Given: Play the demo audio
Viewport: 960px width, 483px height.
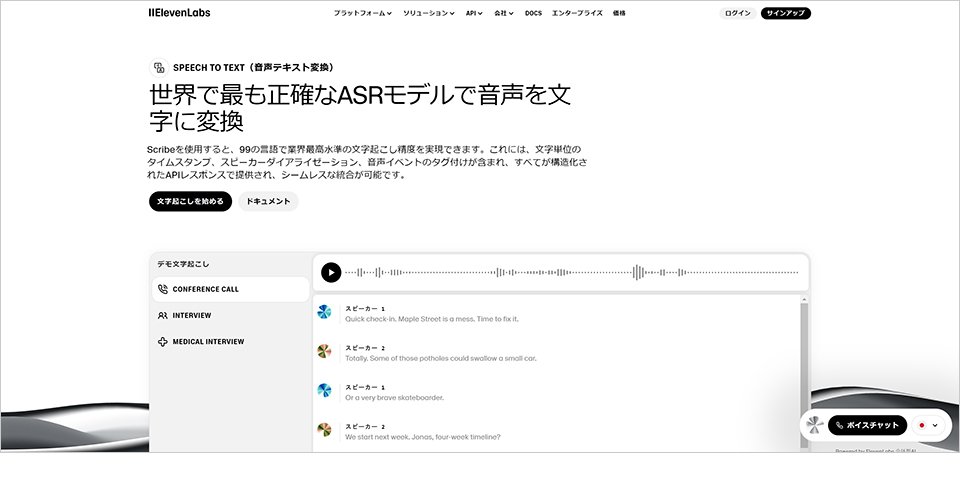Looking at the screenshot, I should pyautogui.click(x=331, y=272).
